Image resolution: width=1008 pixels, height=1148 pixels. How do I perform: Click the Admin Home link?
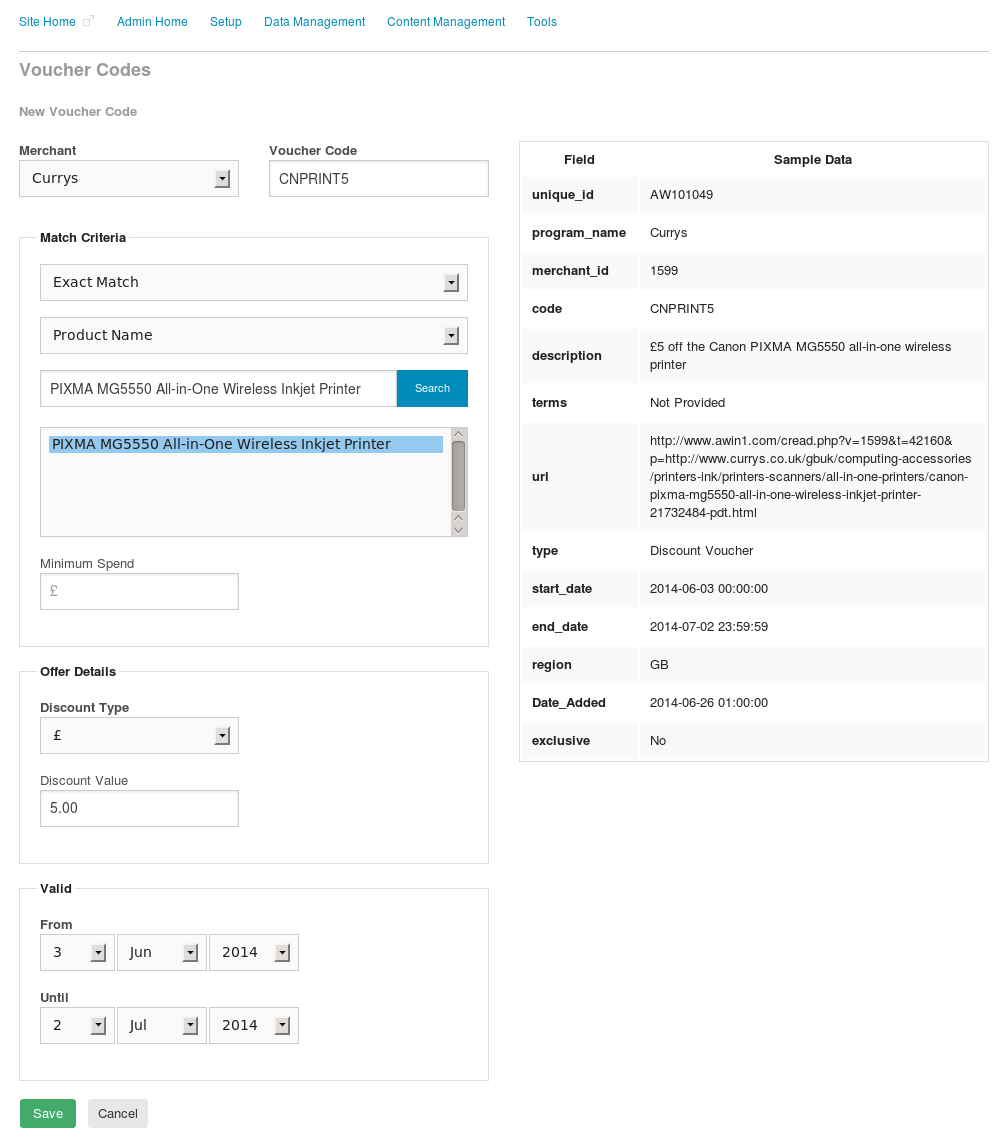tap(152, 22)
